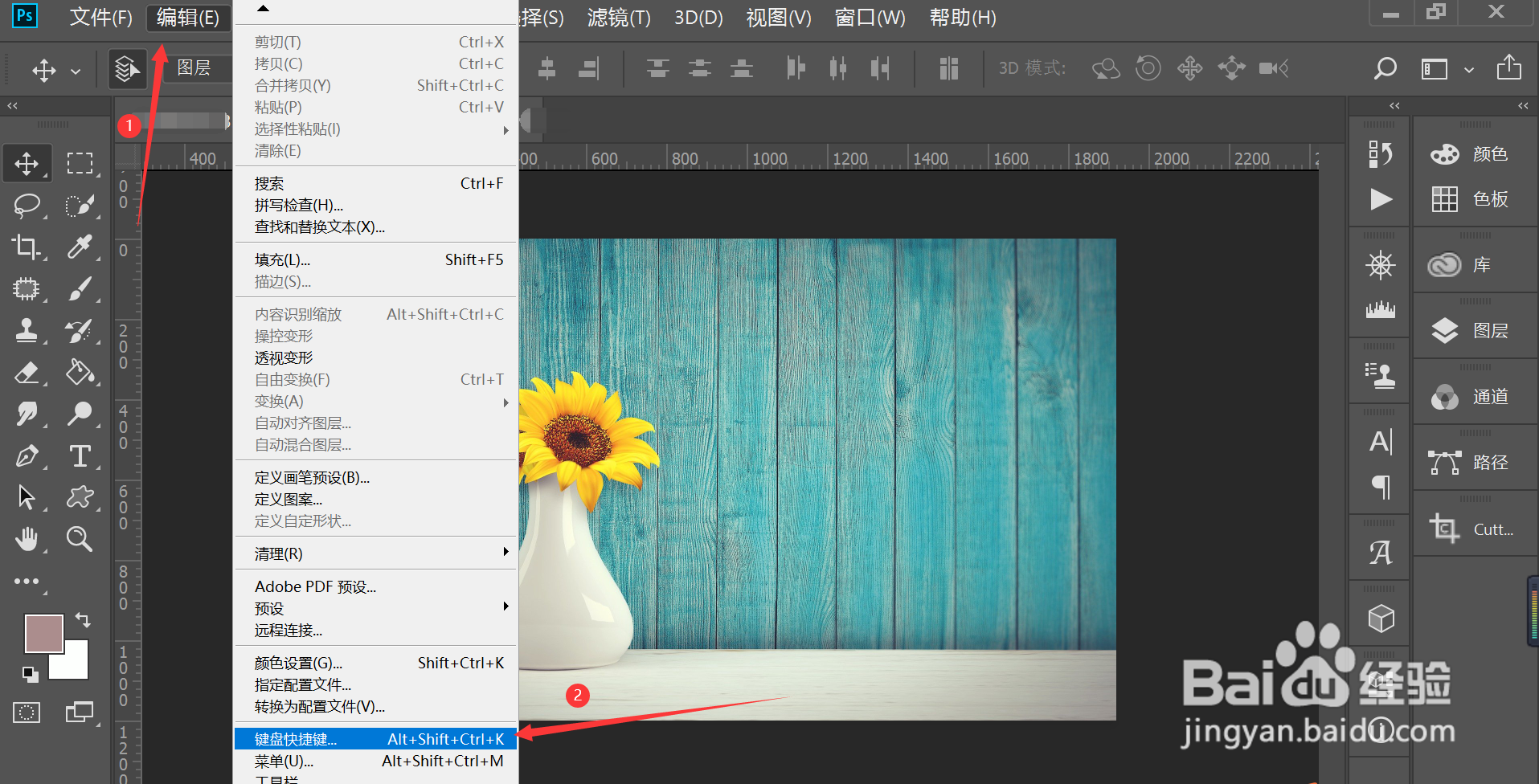Open the 文件(F) menu

[100, 18]
